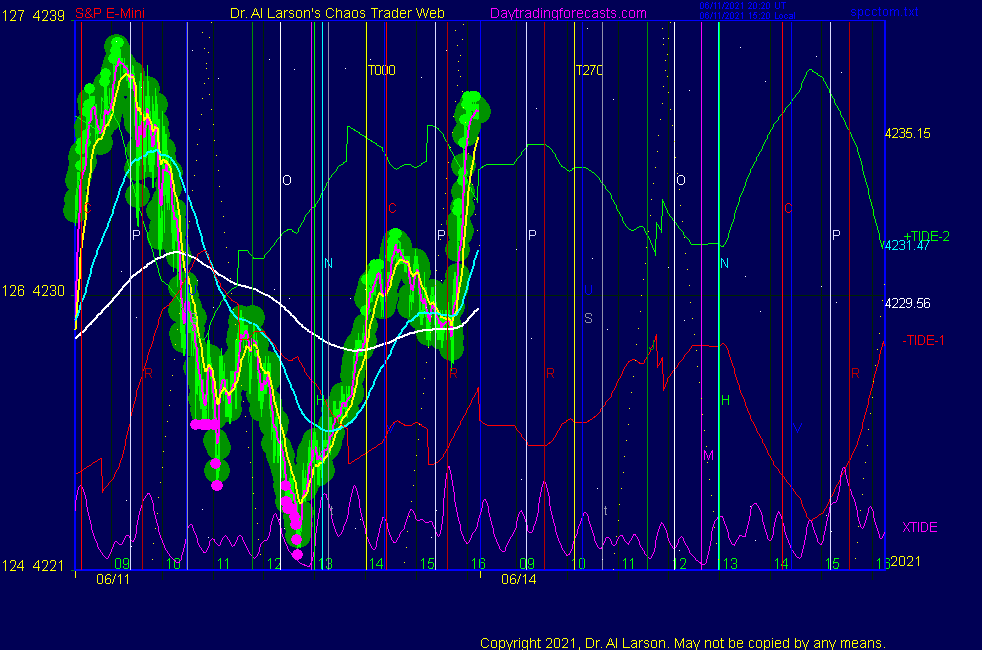Click the T000 marker label
The image size is (982, 650).
coord(381,71)
